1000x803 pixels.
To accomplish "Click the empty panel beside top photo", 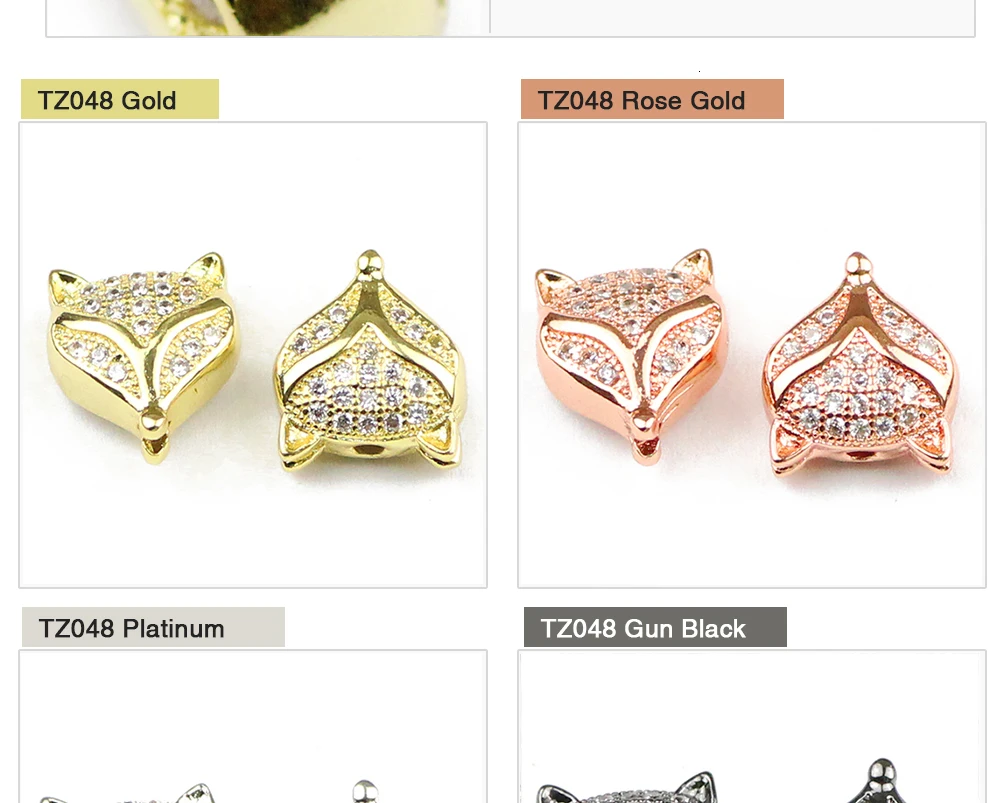I will [x=732, y=16].
